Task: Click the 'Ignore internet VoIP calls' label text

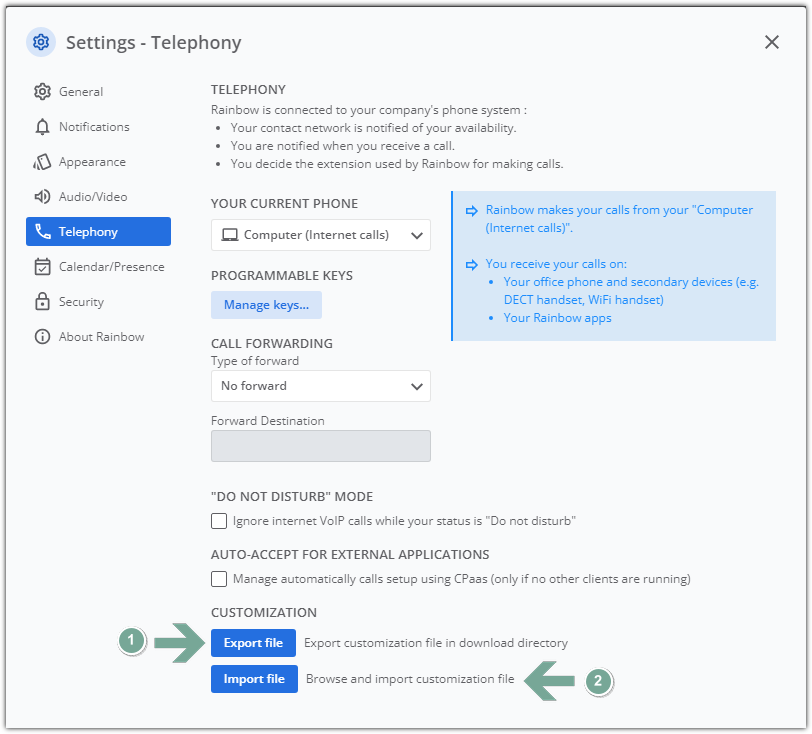Action: tap(404, 521)
